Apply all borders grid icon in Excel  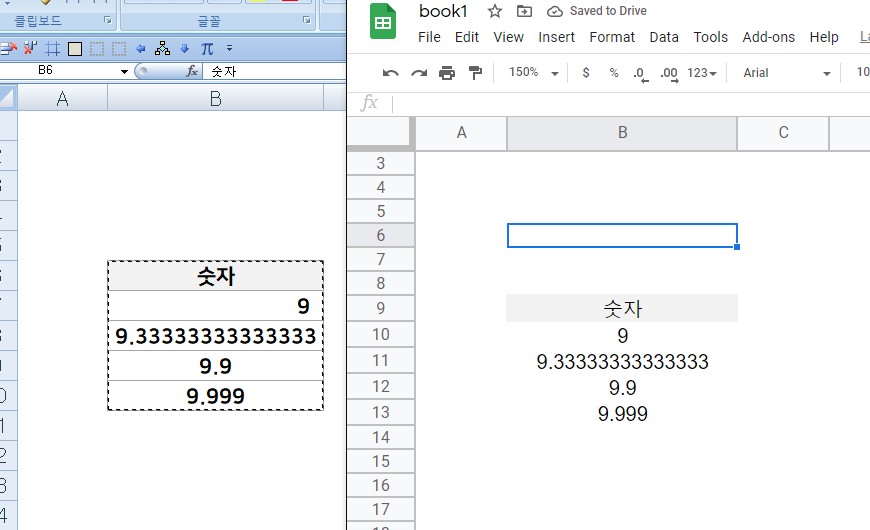pos(53,49)
